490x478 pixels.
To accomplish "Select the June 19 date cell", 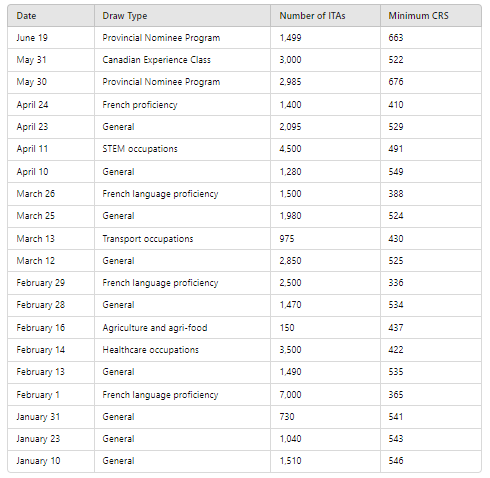I will [51, 38].
